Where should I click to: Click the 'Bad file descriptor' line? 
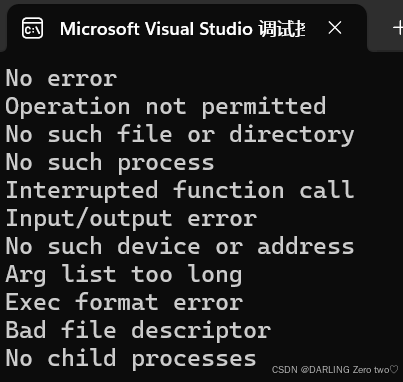[138, 331]
